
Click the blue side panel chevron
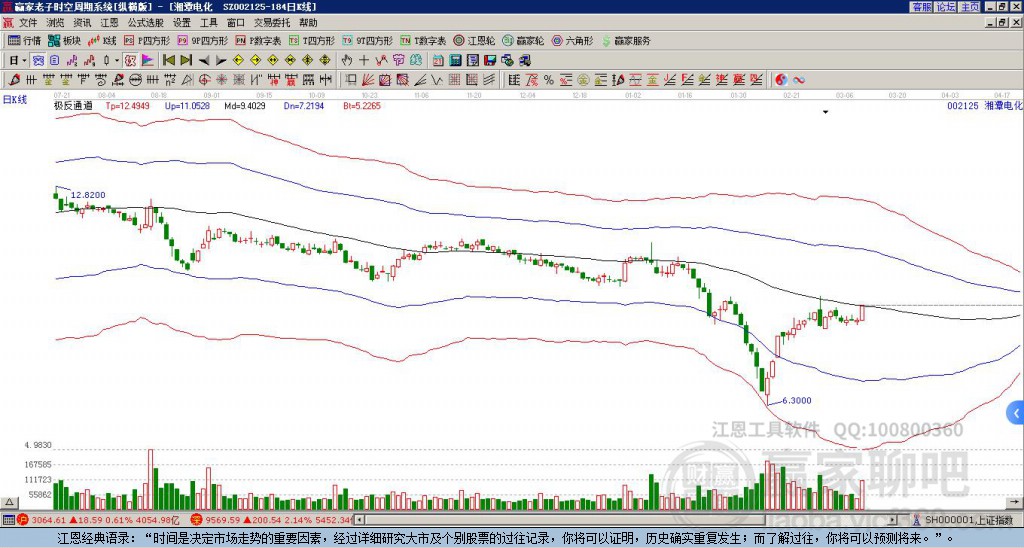click(x=1016, y=413)
